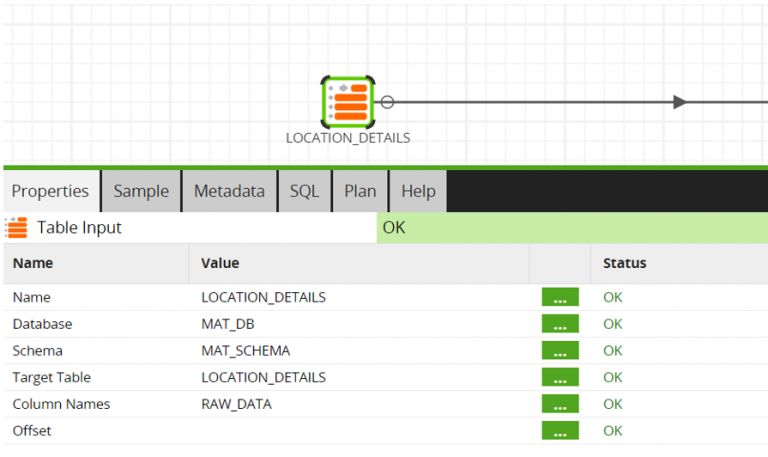The height and width of the screenshot is (457, 768).
Task: Open the editor for Name property
Action: coord(560,297)
